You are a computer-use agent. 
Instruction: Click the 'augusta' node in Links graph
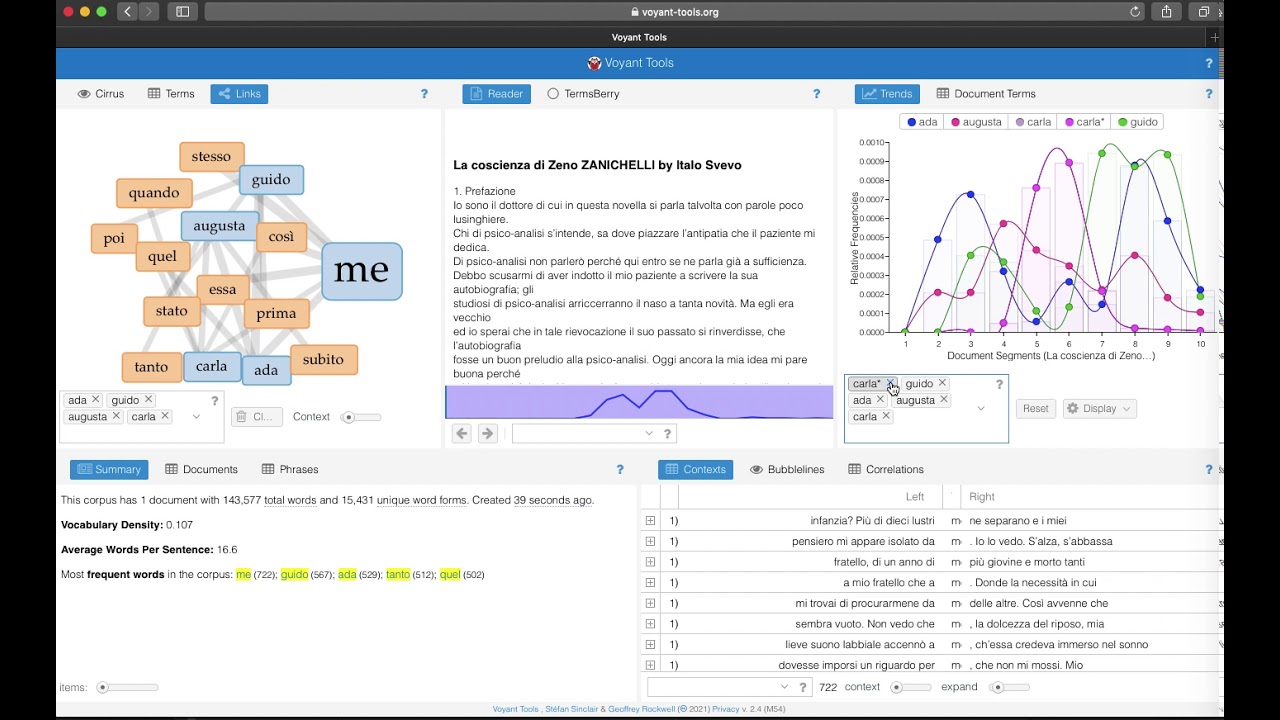220,226
